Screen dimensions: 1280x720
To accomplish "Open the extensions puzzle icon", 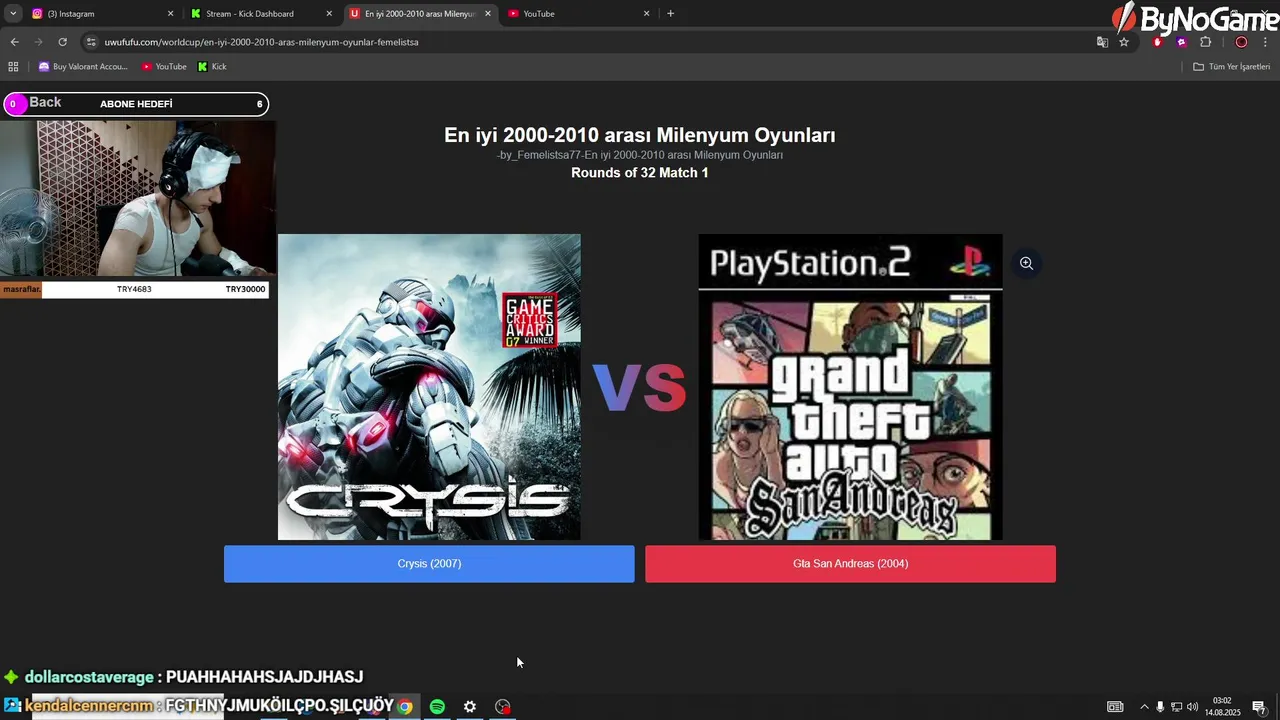I will pos(1205,42).
